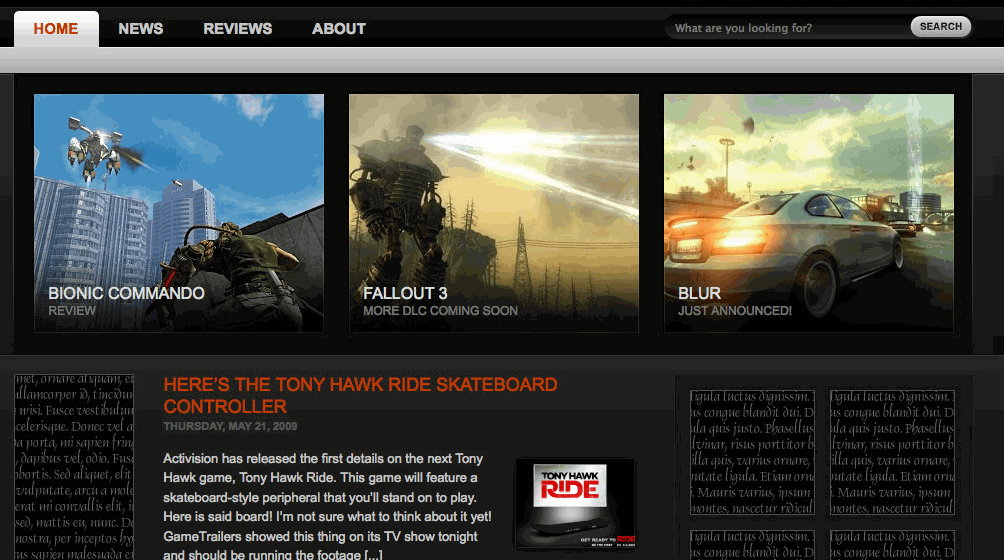View the Tony Hawk Ride thumbnail image
The width and height of the screenshot is (1004, 560).
point(575,504)
